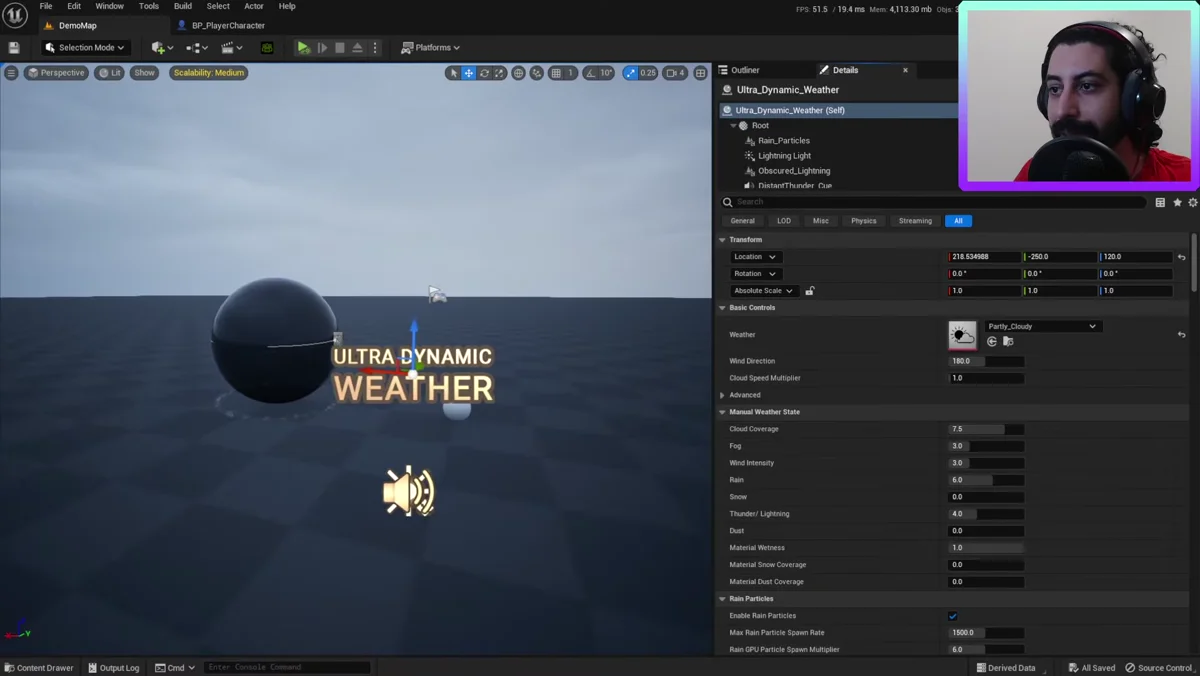The width and height of the screenshot is (1200, 676).
Task: Open the play options three-dot menu
Action: pos(375,47)
